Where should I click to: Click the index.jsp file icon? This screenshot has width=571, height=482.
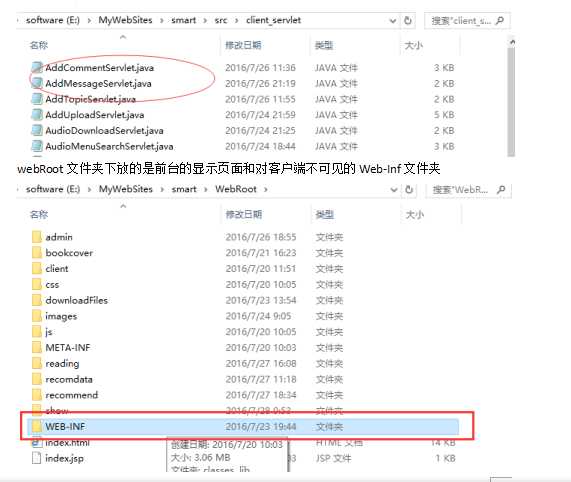pyautogui.click(x=36, y=458)
